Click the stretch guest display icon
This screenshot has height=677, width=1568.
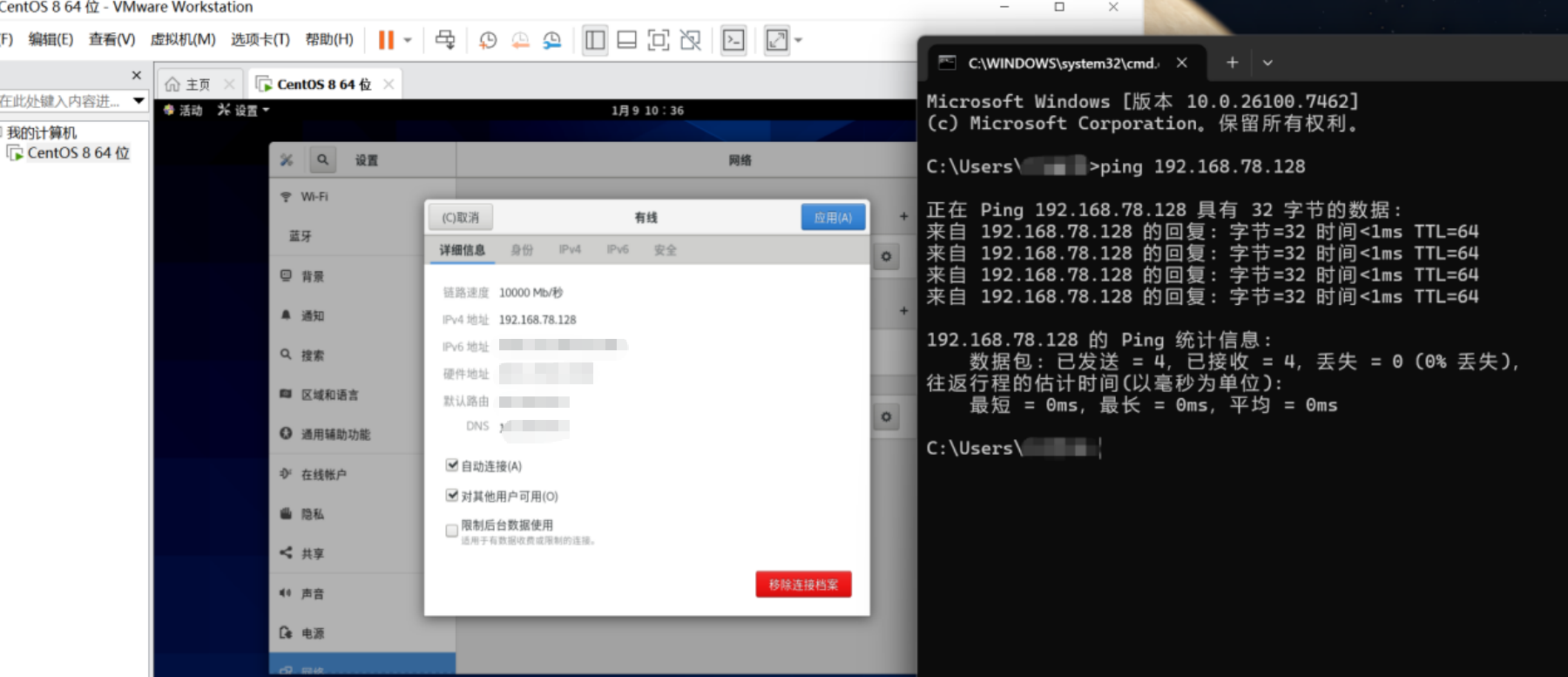[776, 40]
